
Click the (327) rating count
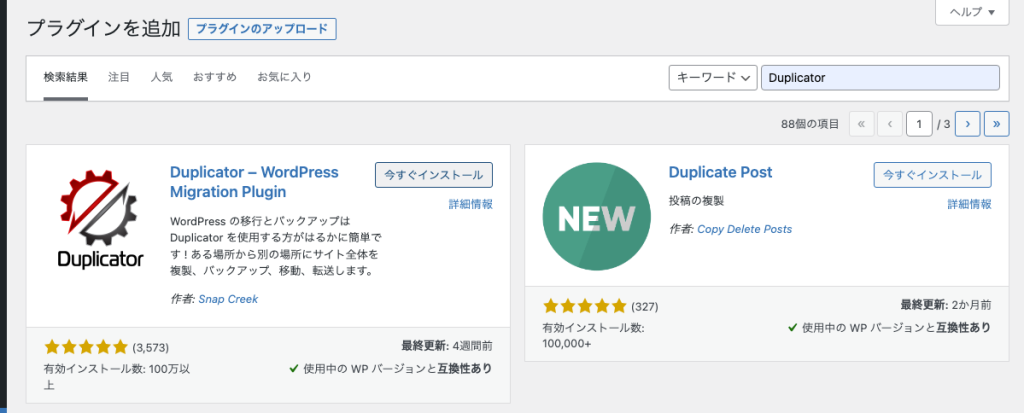point(645,307)
